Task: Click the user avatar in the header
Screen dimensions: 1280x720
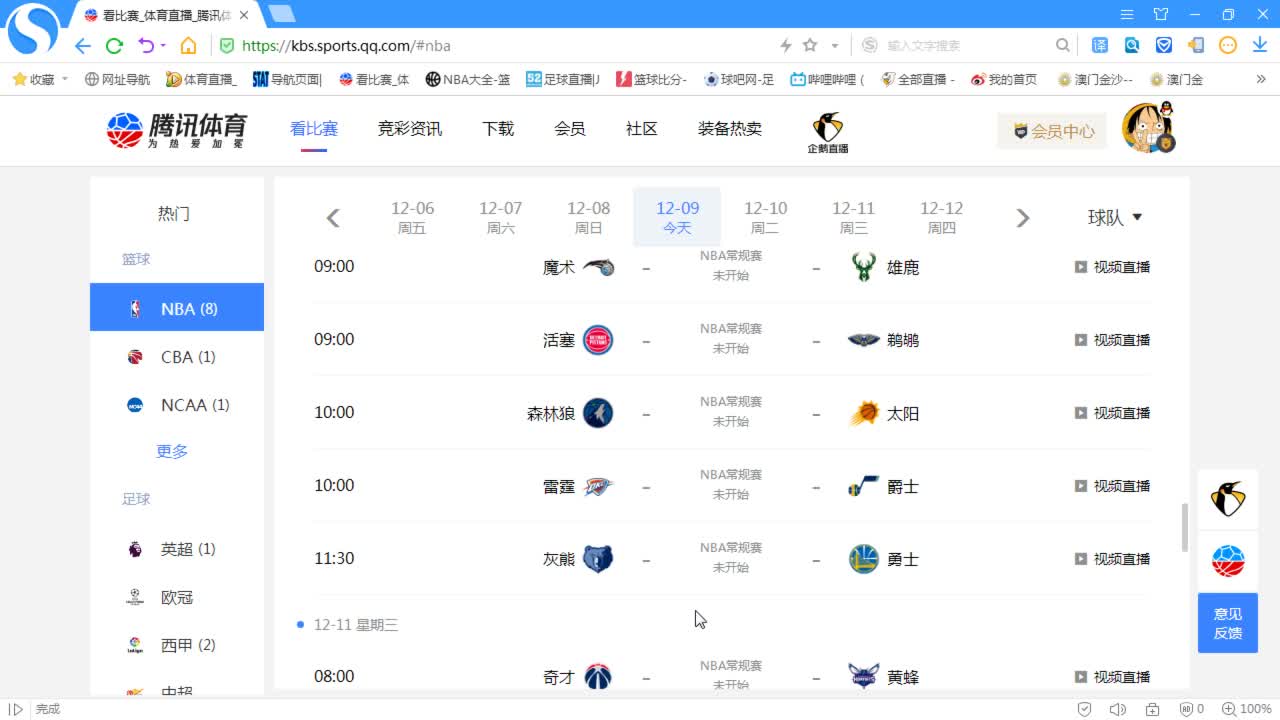Action: coord(1148,129)
